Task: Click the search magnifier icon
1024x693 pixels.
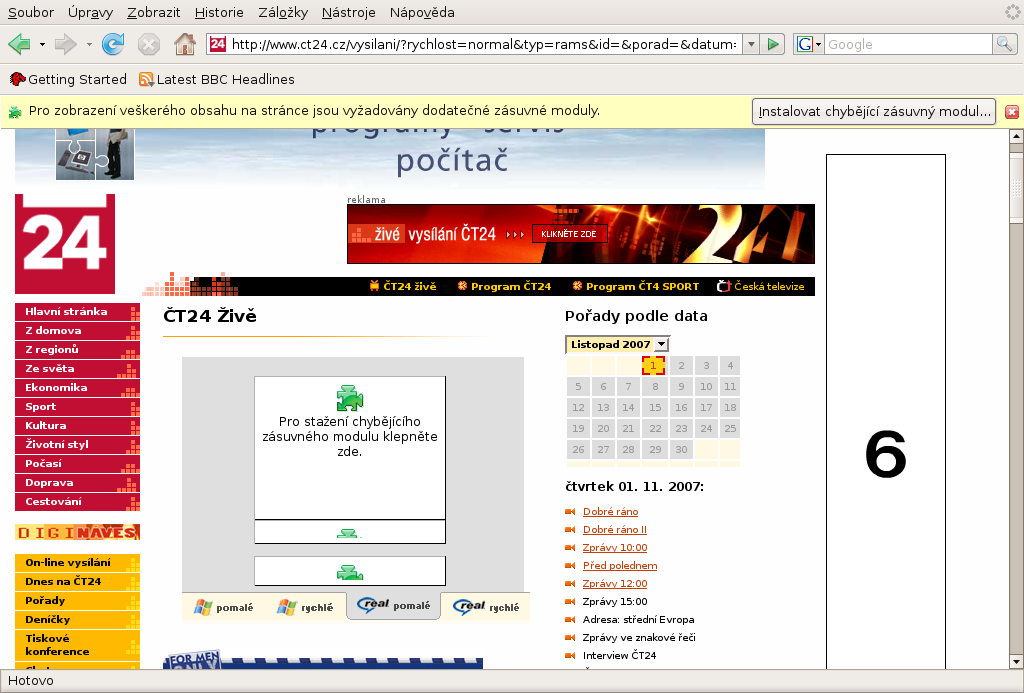Action: [1004, 44]
